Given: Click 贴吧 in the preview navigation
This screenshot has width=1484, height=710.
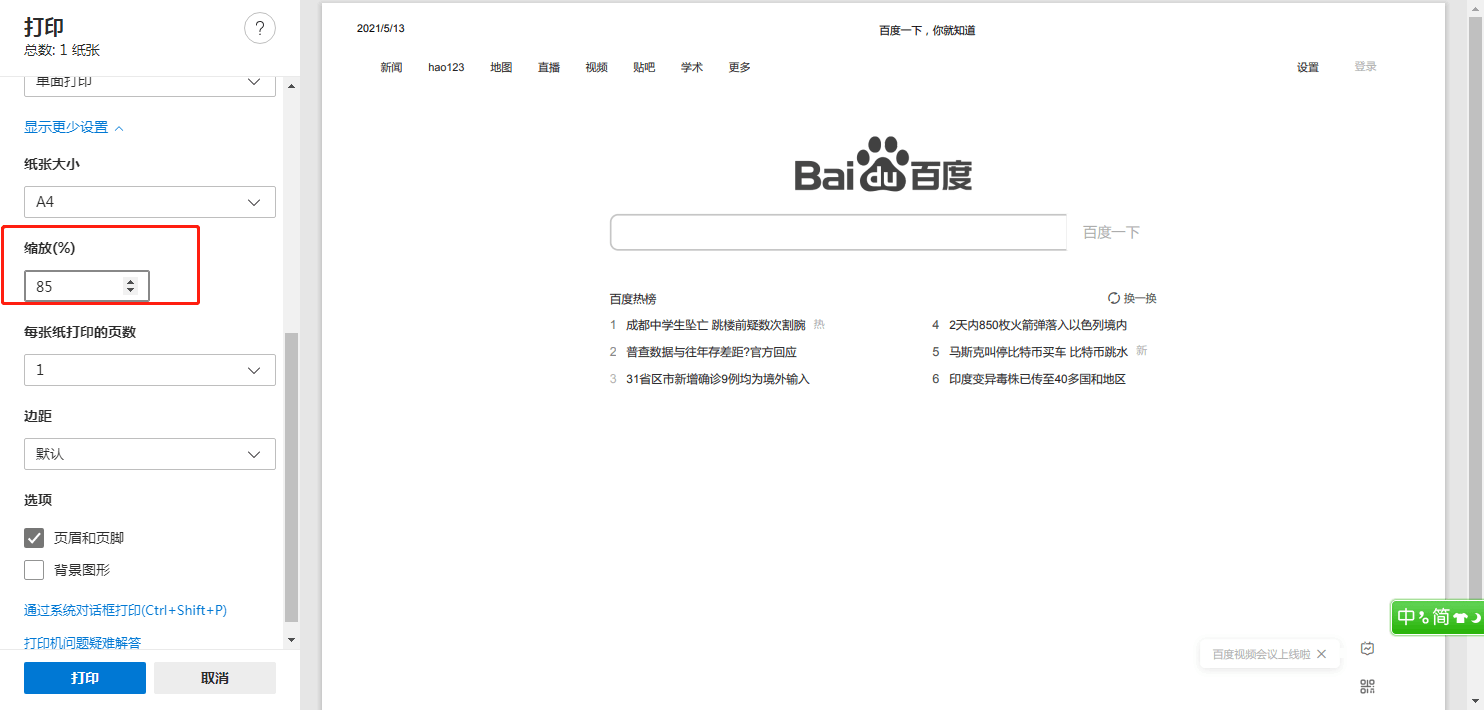Looking at the screenshot, I should pyautogui.click(x=644, y=68).
